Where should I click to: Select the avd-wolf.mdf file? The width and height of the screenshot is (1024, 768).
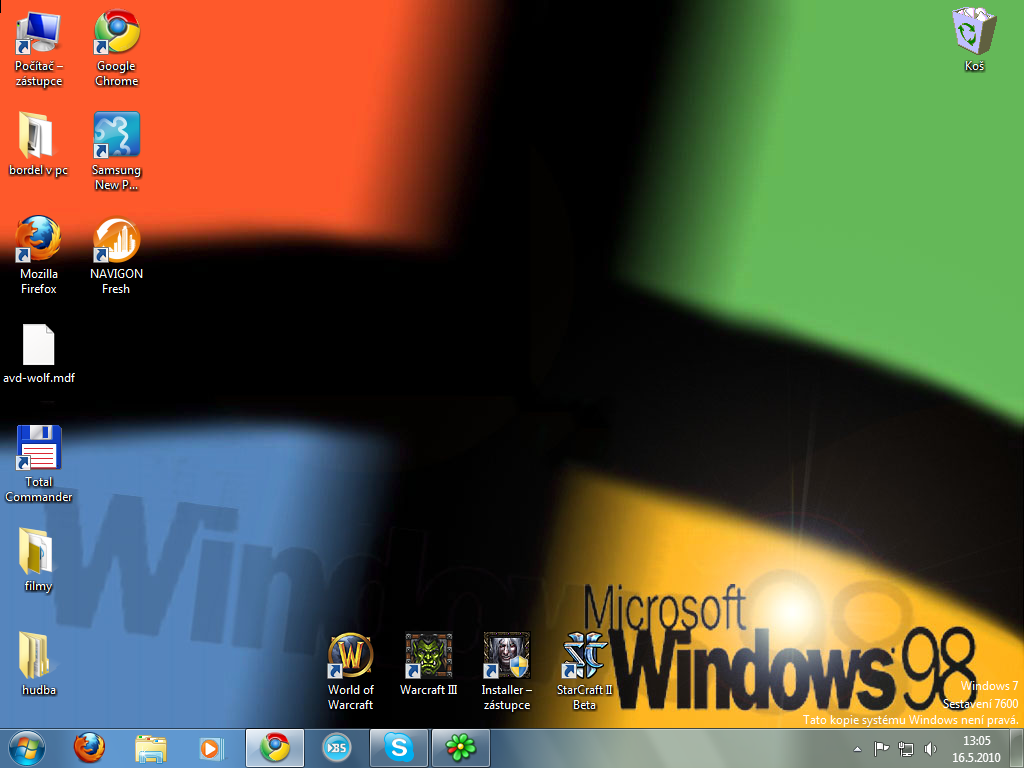coord(39,346)
